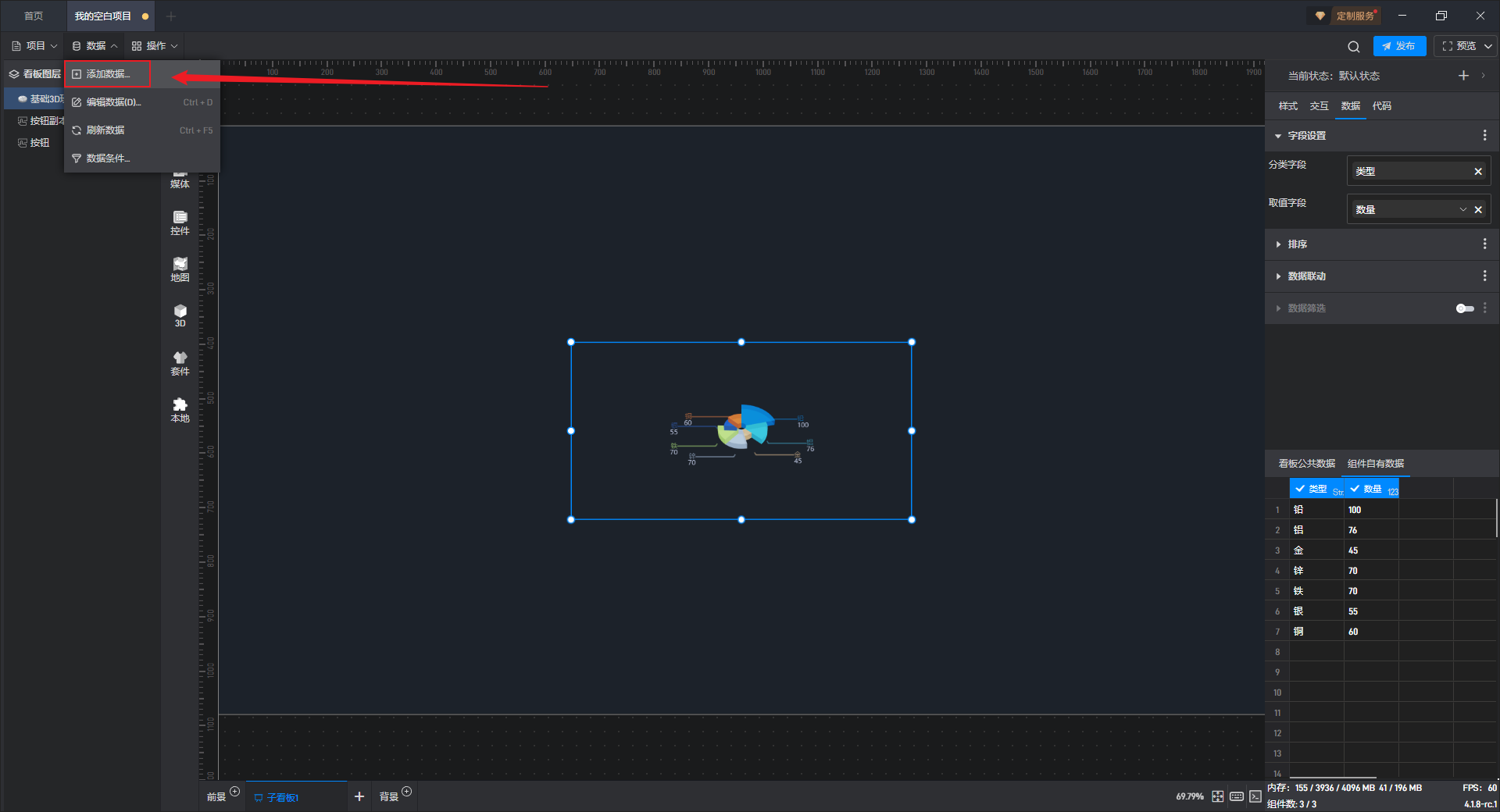Toggle the 数据筛选 switch
The image size is (1500, 812).
point(1465,308)
